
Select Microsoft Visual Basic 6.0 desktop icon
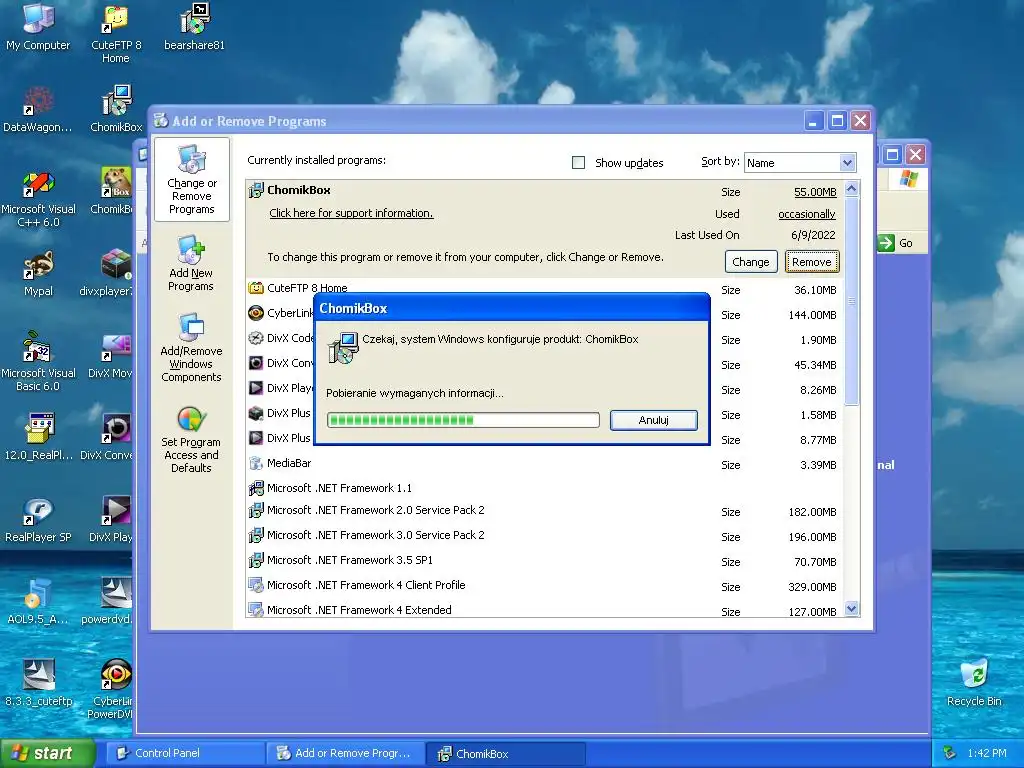pos(38,361)
